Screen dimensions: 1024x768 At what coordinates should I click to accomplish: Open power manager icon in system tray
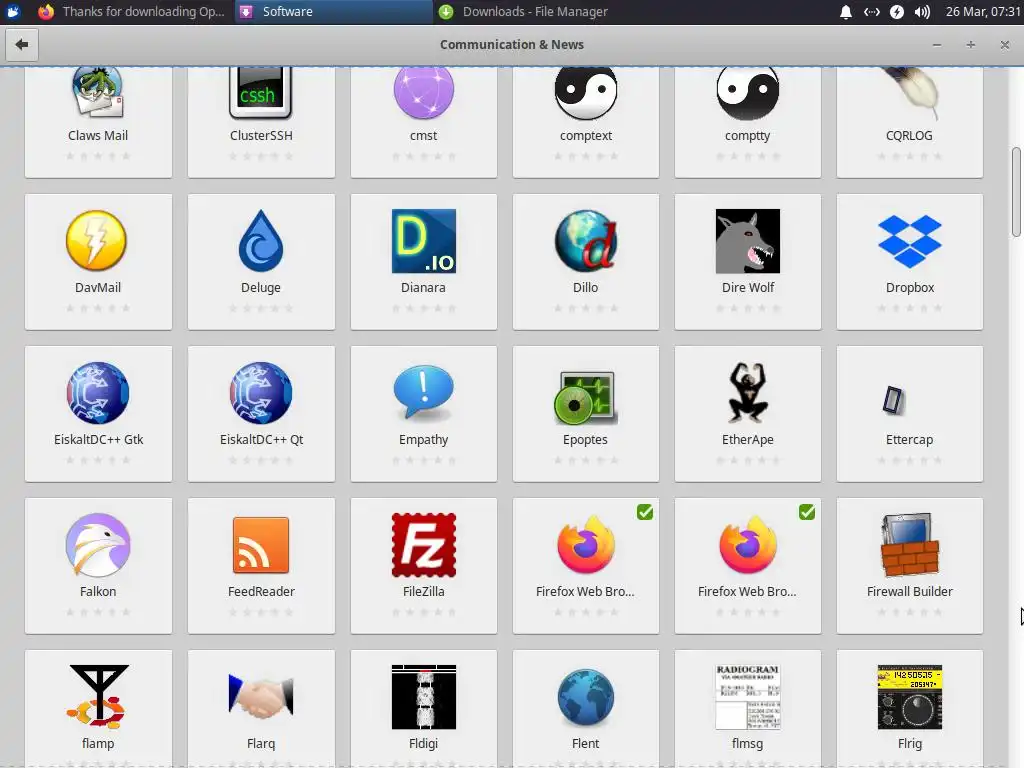point(897,12)
